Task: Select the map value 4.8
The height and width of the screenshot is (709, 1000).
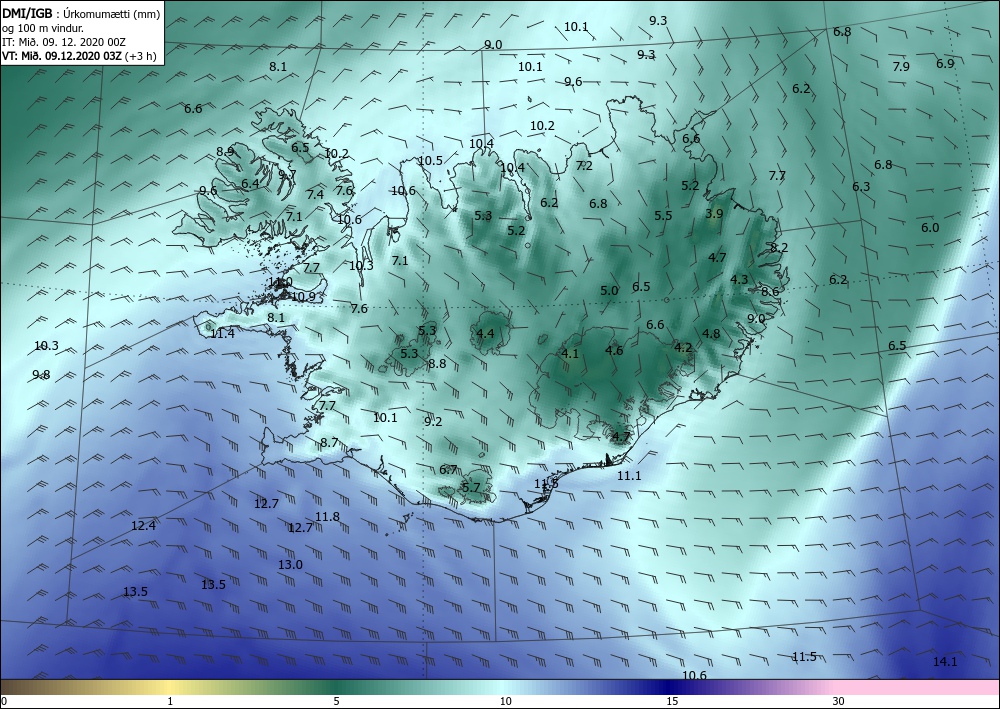Action: 711,333
